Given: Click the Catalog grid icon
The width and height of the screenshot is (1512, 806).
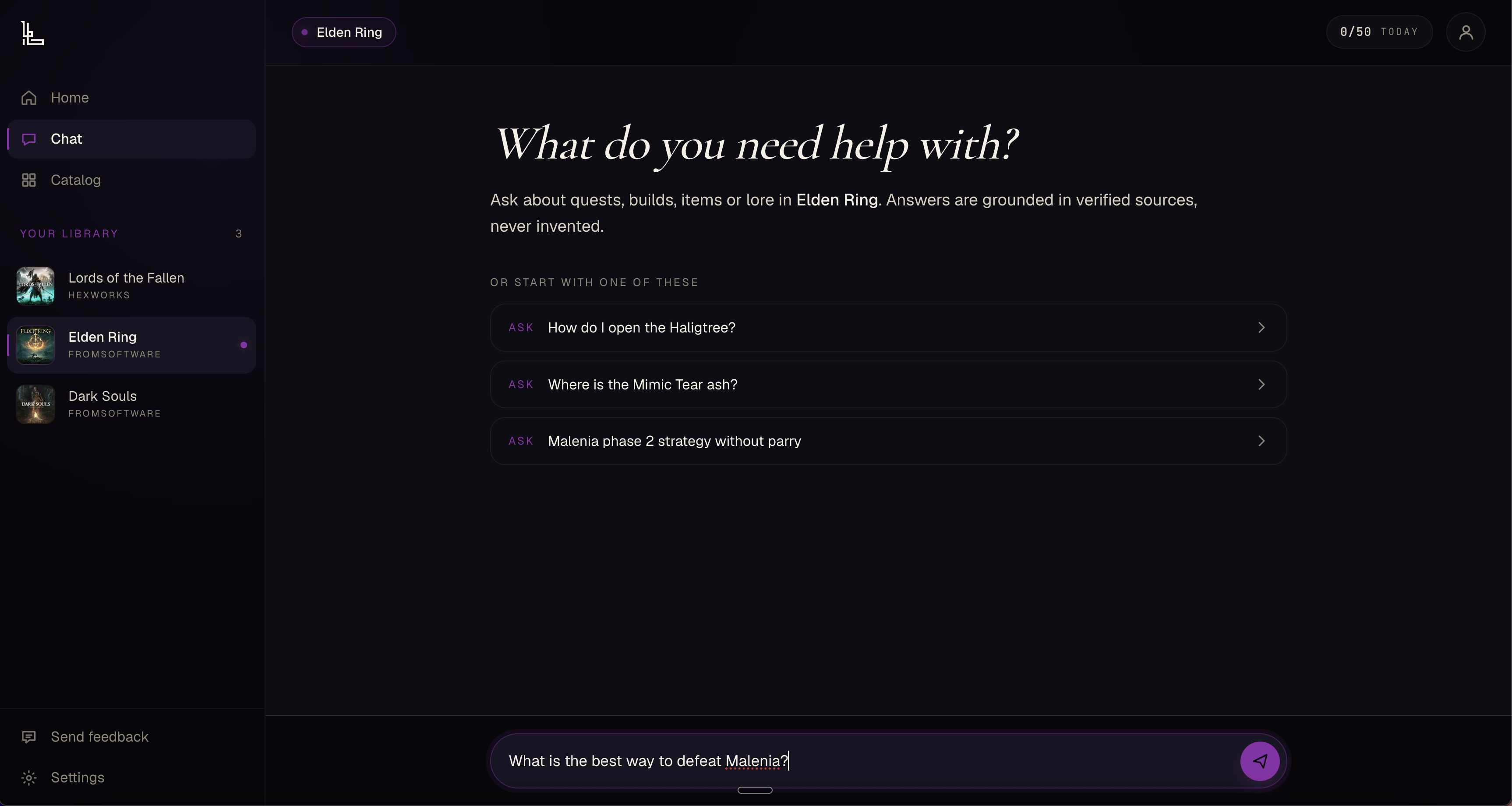Looking at the screenshot, I should pyautogui.click(x=29, y=180).
